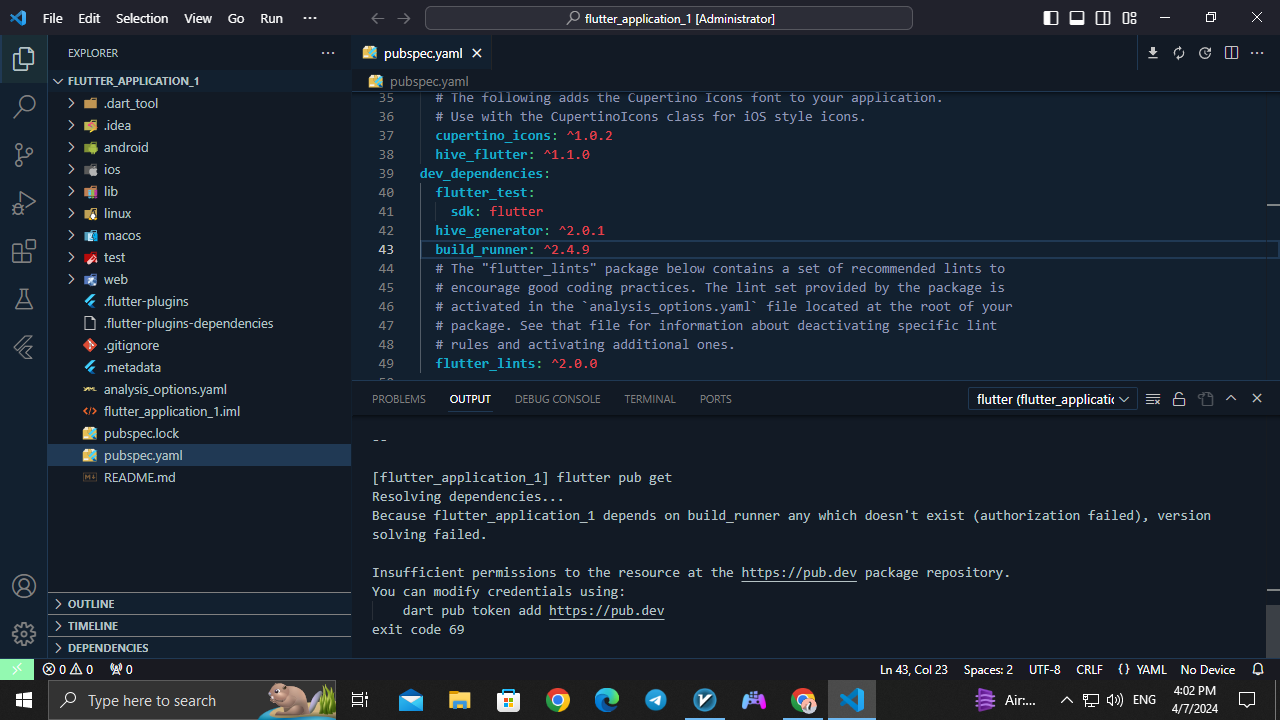Image resolution: width=1280 pixels, height=720 pixels.
Task: Toggle the Primary Side Bar
Action: [x=1051, y=18]
